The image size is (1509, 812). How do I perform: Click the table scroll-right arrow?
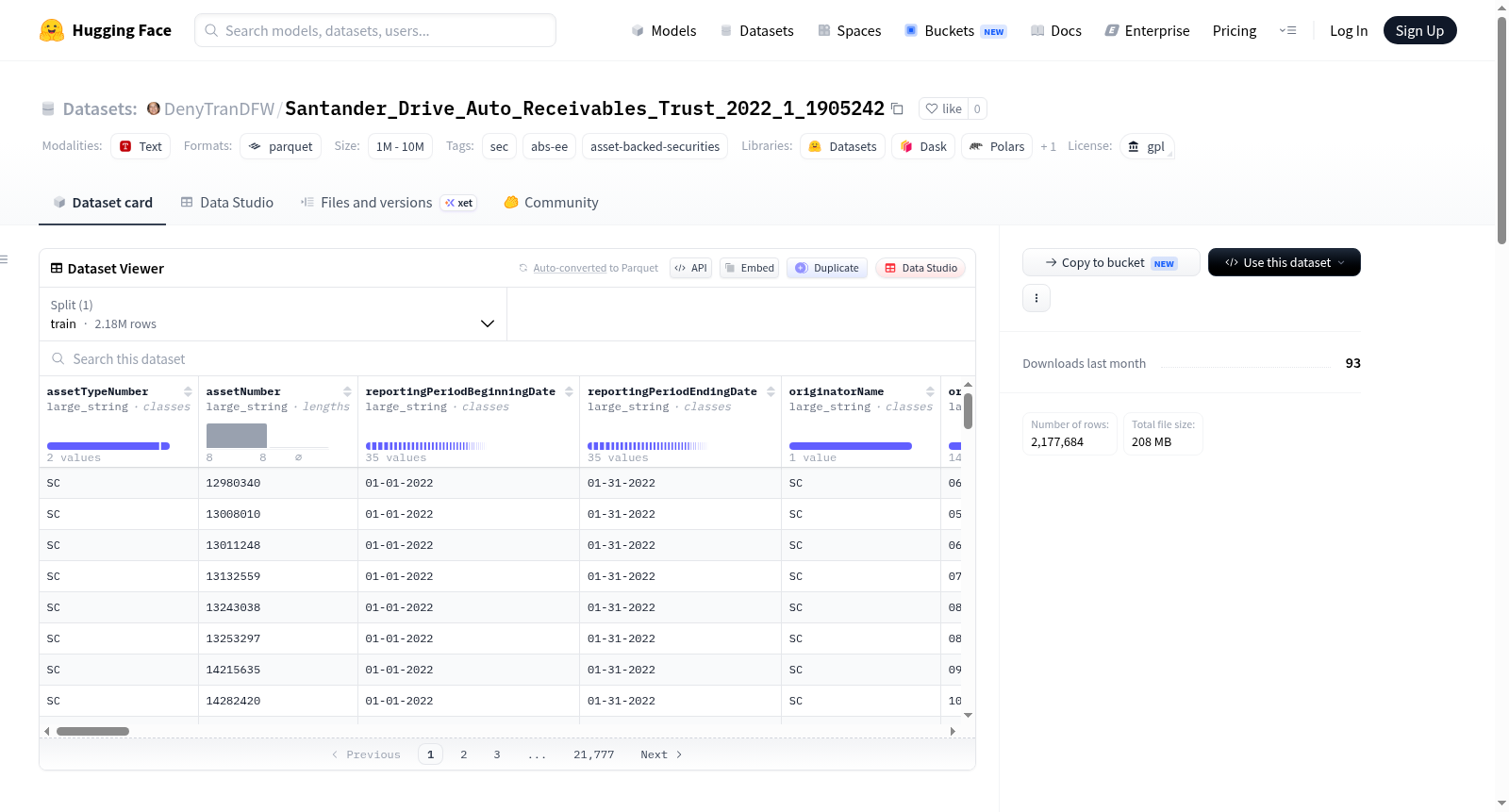click(x=953, y=731)
